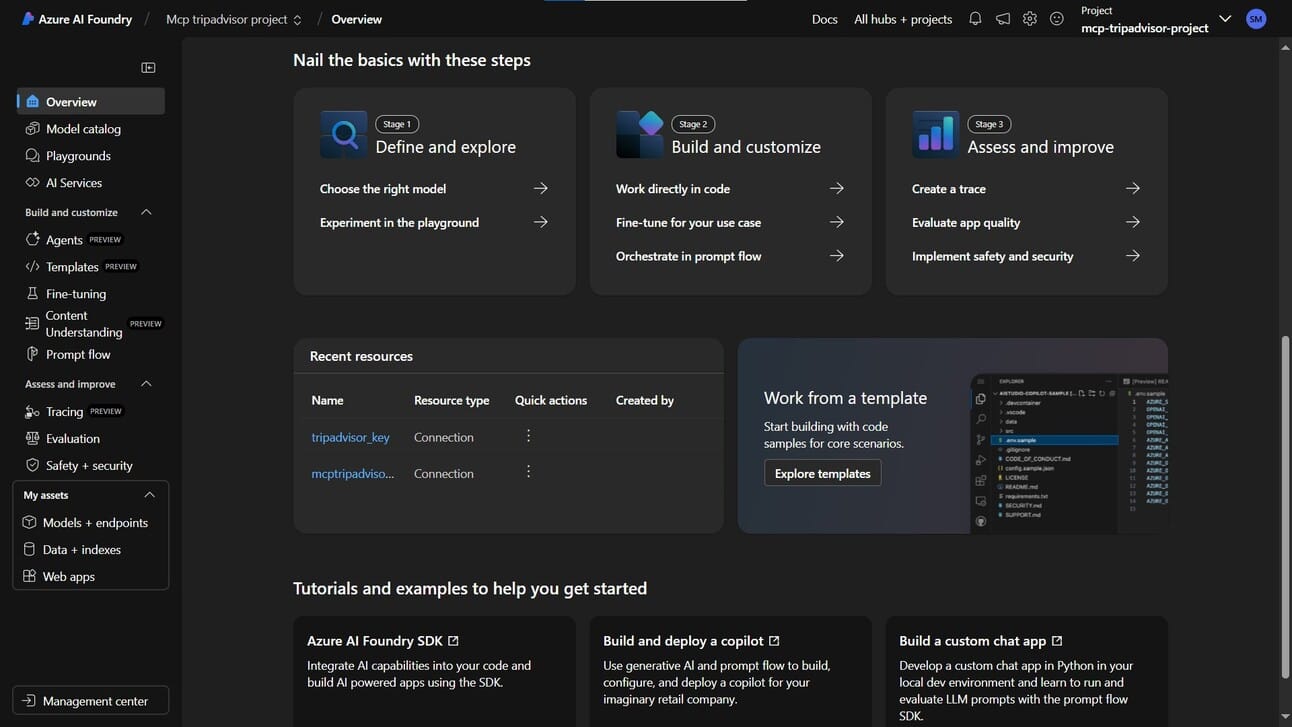
Task: Click the code editor template thumbnail
Action: coord(1069,453)
